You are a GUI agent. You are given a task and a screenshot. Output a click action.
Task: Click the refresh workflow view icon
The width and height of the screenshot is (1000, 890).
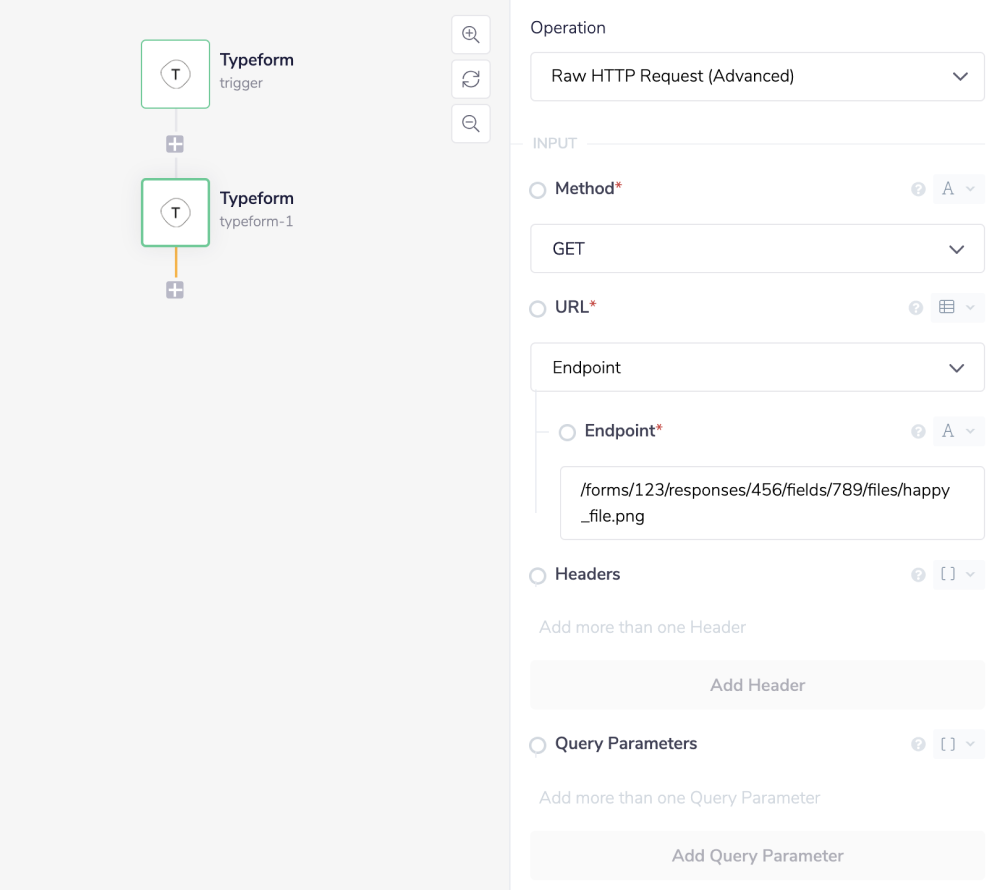tap(470, 79)
